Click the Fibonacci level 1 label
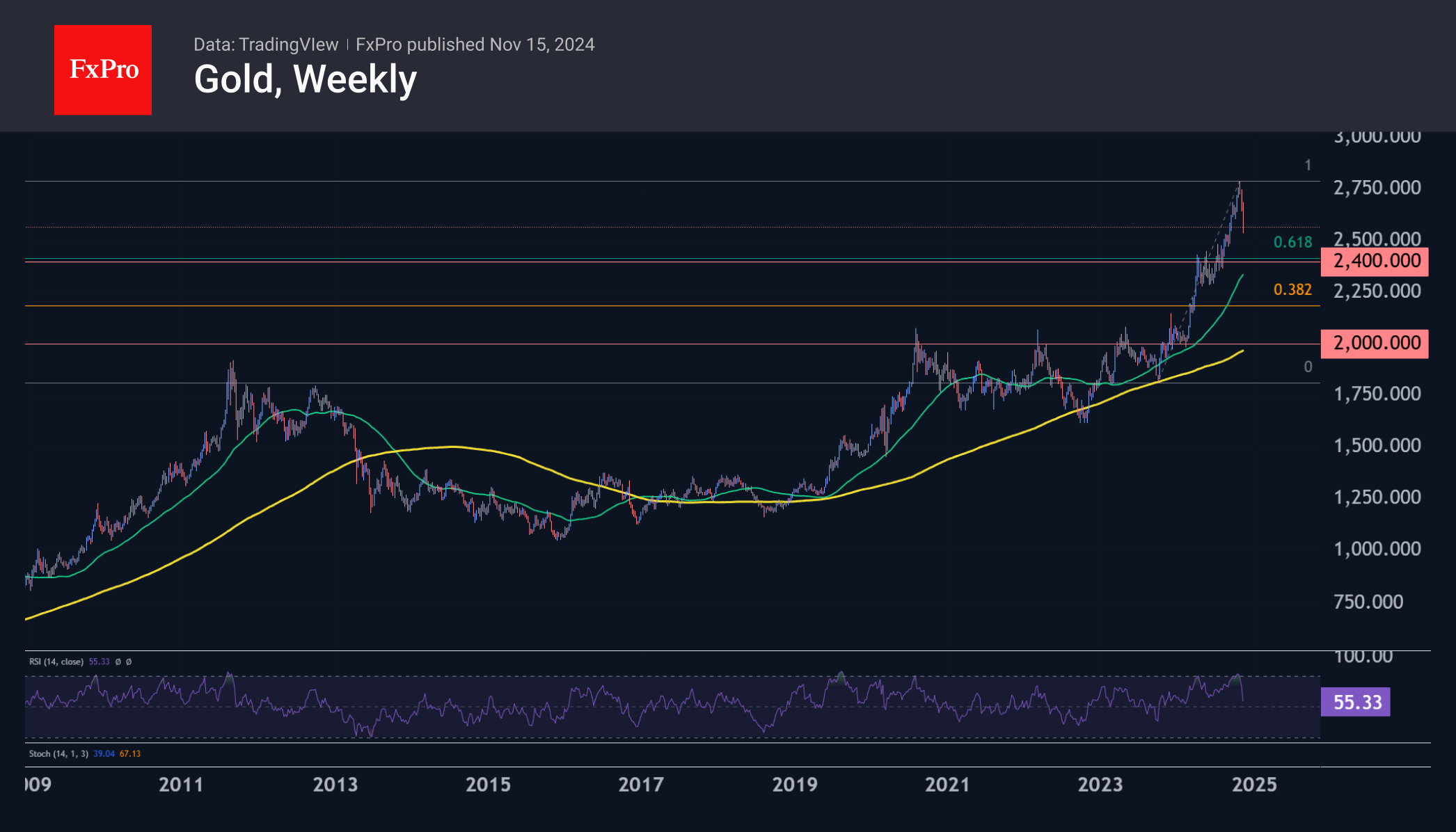The height and width of the screenshot is (832, 1456). click(x=1308, y=166)
